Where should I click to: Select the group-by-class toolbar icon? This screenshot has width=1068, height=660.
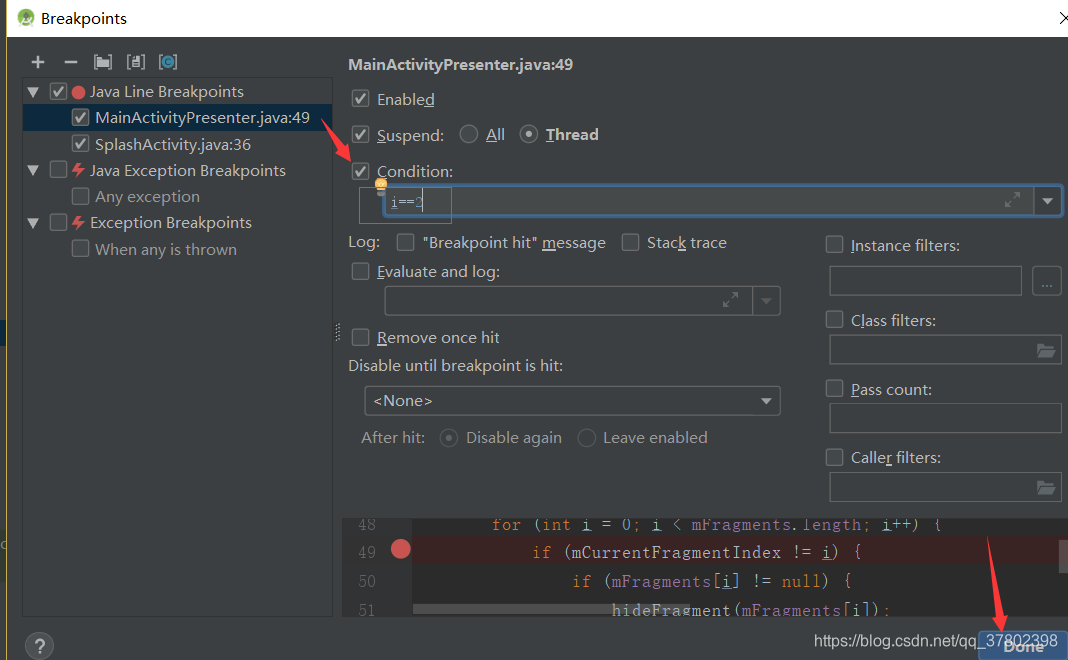[168, 61]
